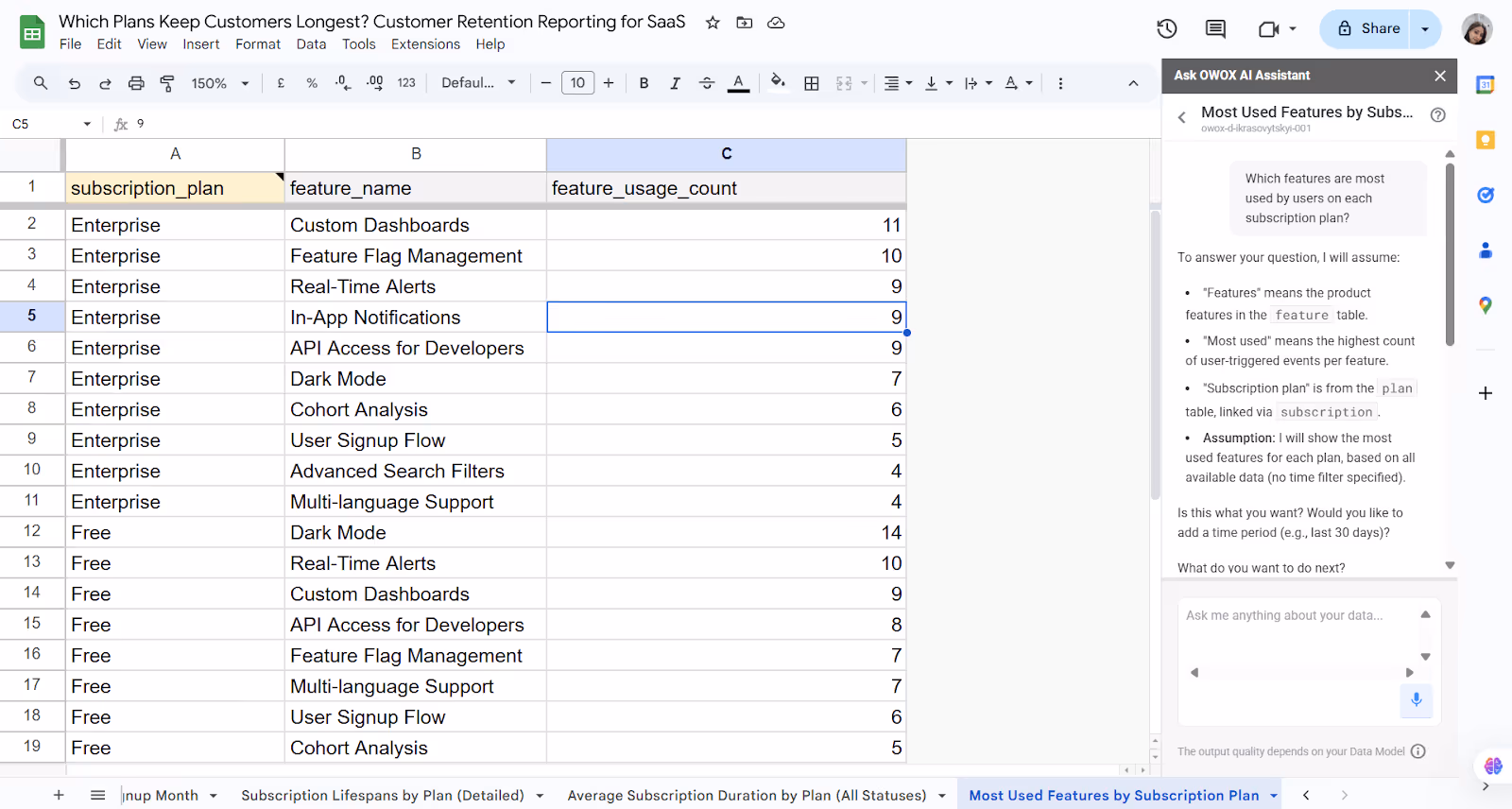Select column C header
Viewport: 1512px width, 809px height.
coord(726,154)
